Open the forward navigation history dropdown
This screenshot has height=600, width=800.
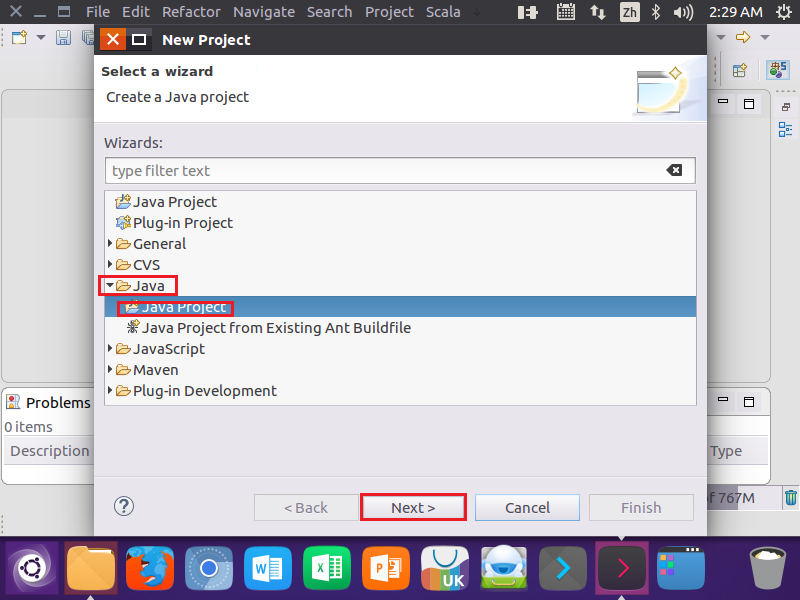pos(765,37)
